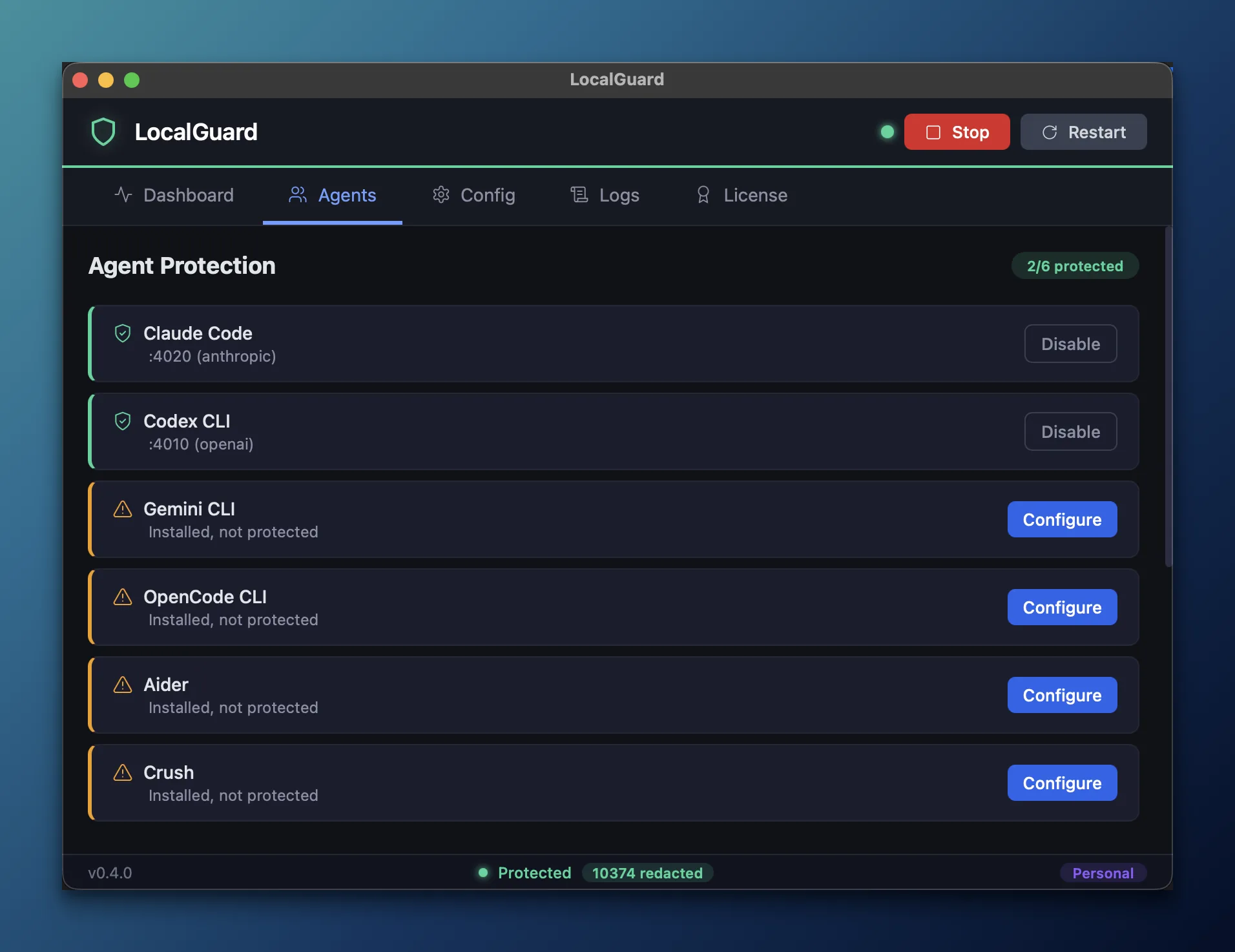The image size is (1235, 952).
Task: Click the Personal license badge
Action: 1103,873
